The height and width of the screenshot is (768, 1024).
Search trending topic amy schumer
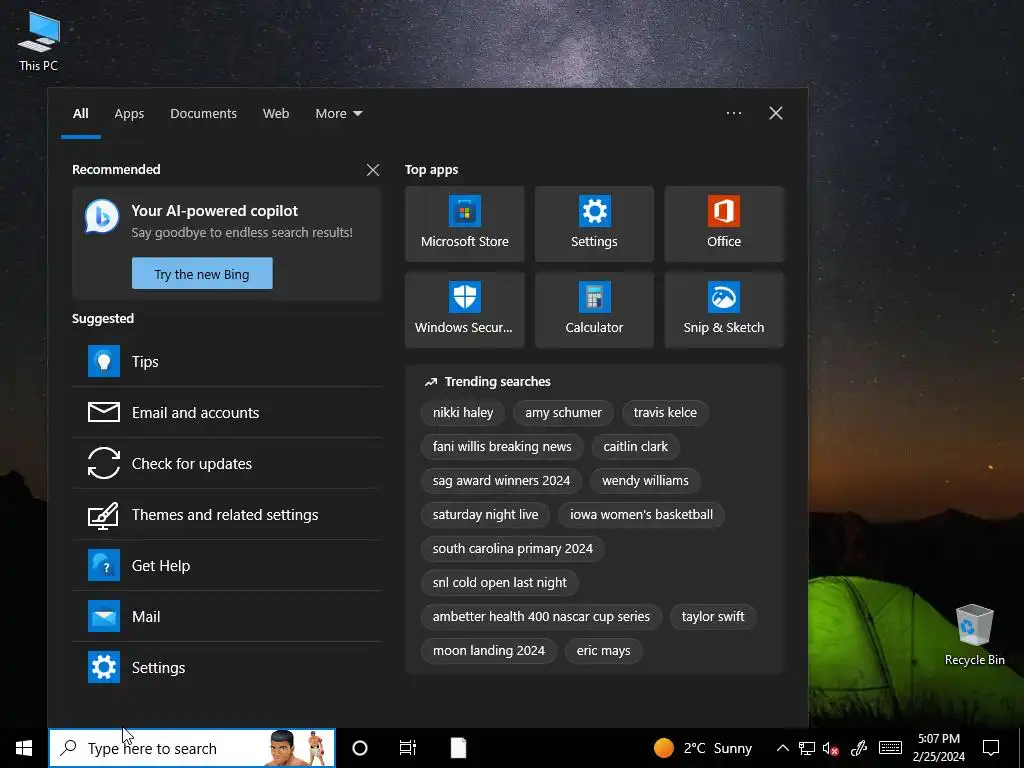pyautogui.click(x=563, y=413)
